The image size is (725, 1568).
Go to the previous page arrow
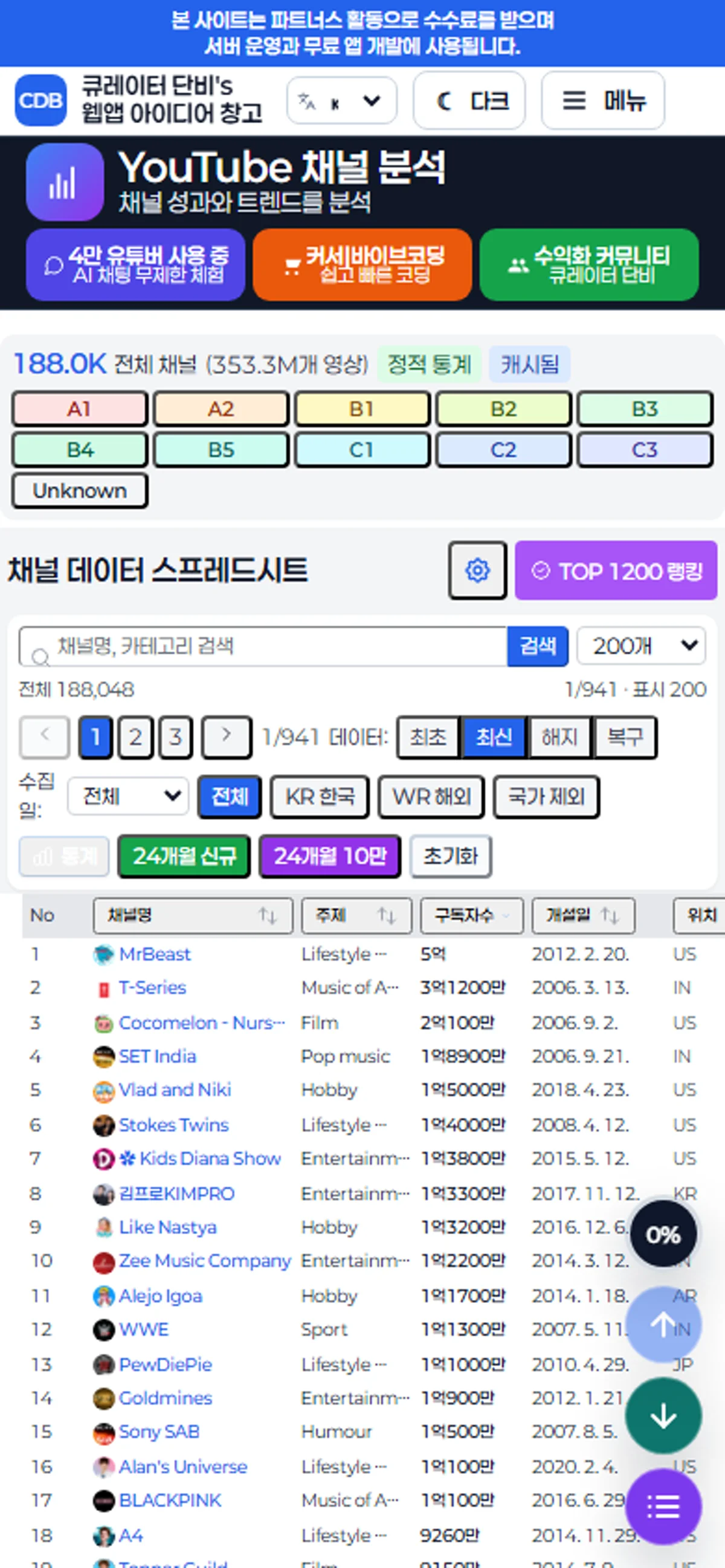pyautogui.click(x=45, y=737)
